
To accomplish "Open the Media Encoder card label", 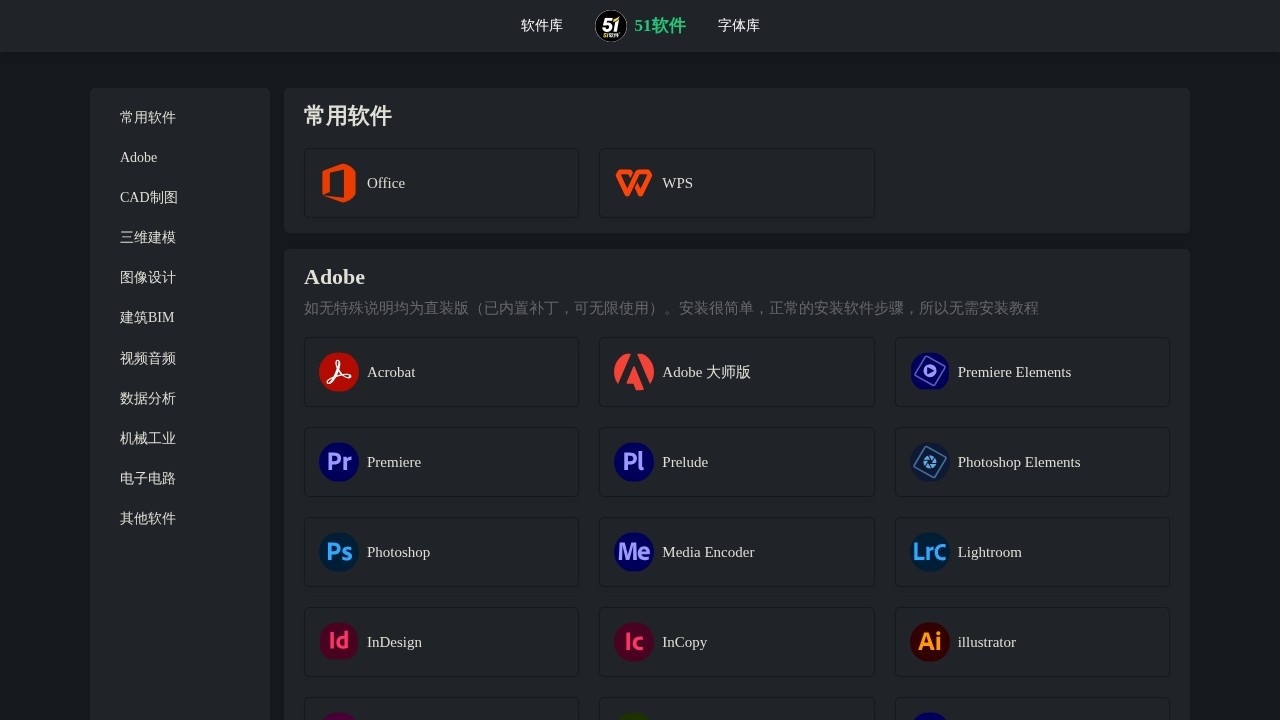I will (x=708, y=552).
